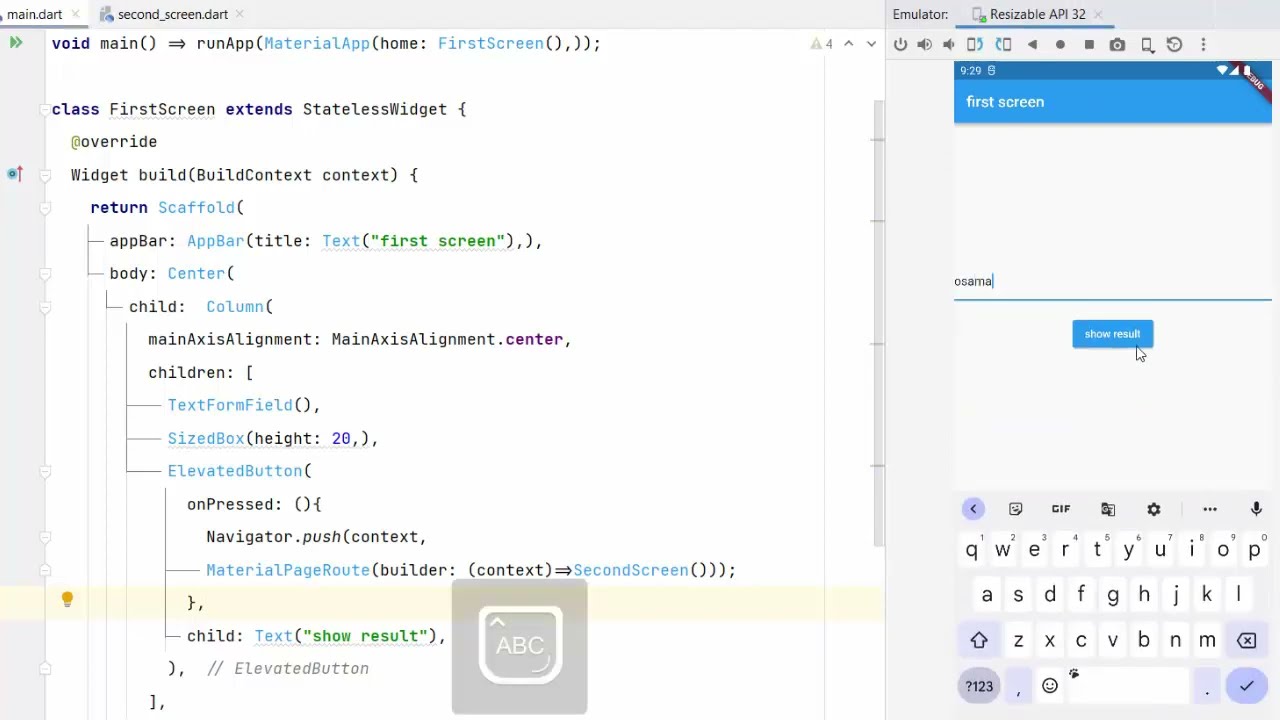Switch to the main.dart editor tab
Viewport: 1280px width, 720px height.
34,14
